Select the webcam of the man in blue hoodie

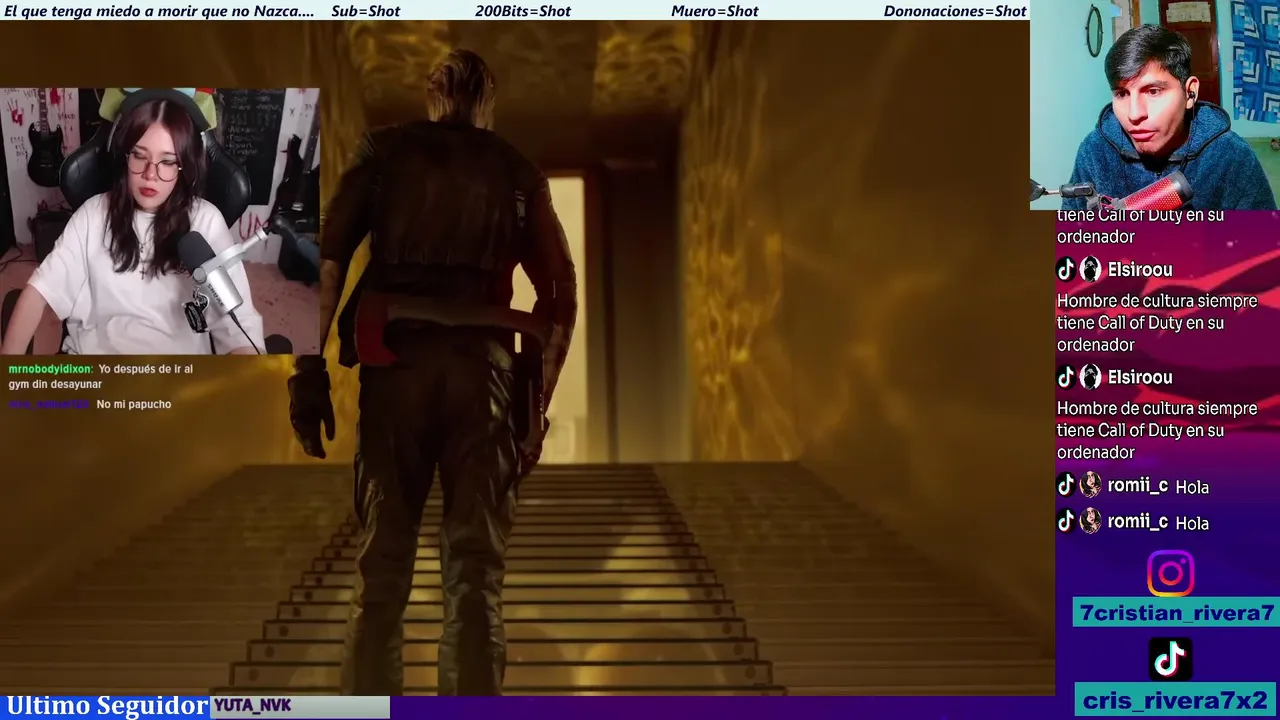point(1155,105)
